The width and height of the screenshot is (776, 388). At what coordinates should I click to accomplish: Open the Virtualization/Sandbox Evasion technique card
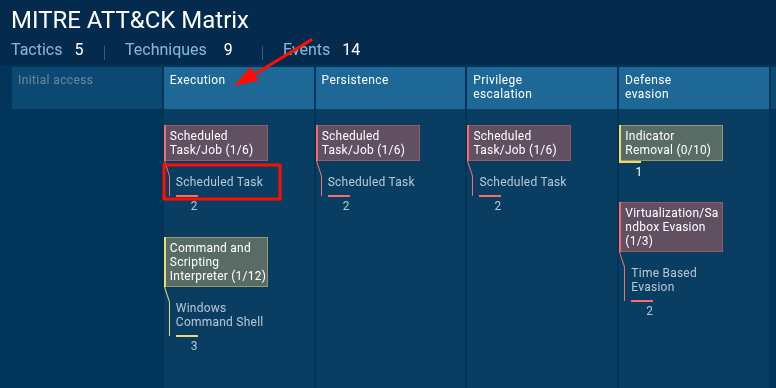(671, 227)
